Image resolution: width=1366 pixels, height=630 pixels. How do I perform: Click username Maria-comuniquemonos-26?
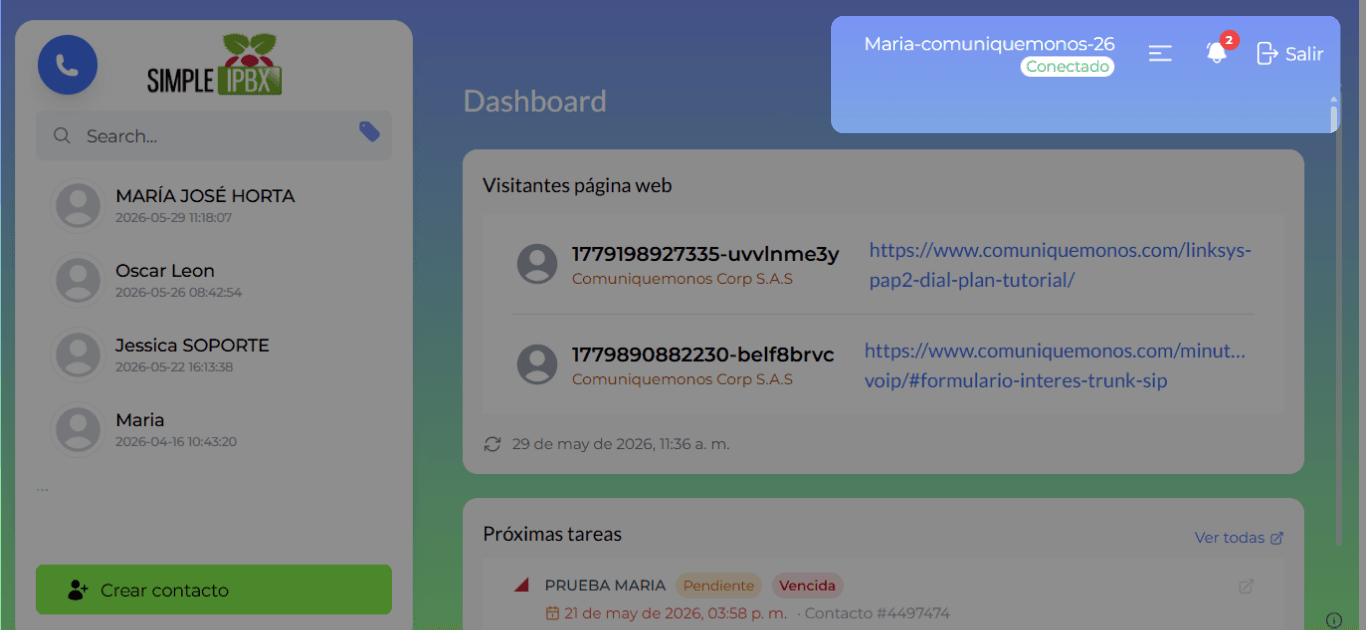click(989, 44)
